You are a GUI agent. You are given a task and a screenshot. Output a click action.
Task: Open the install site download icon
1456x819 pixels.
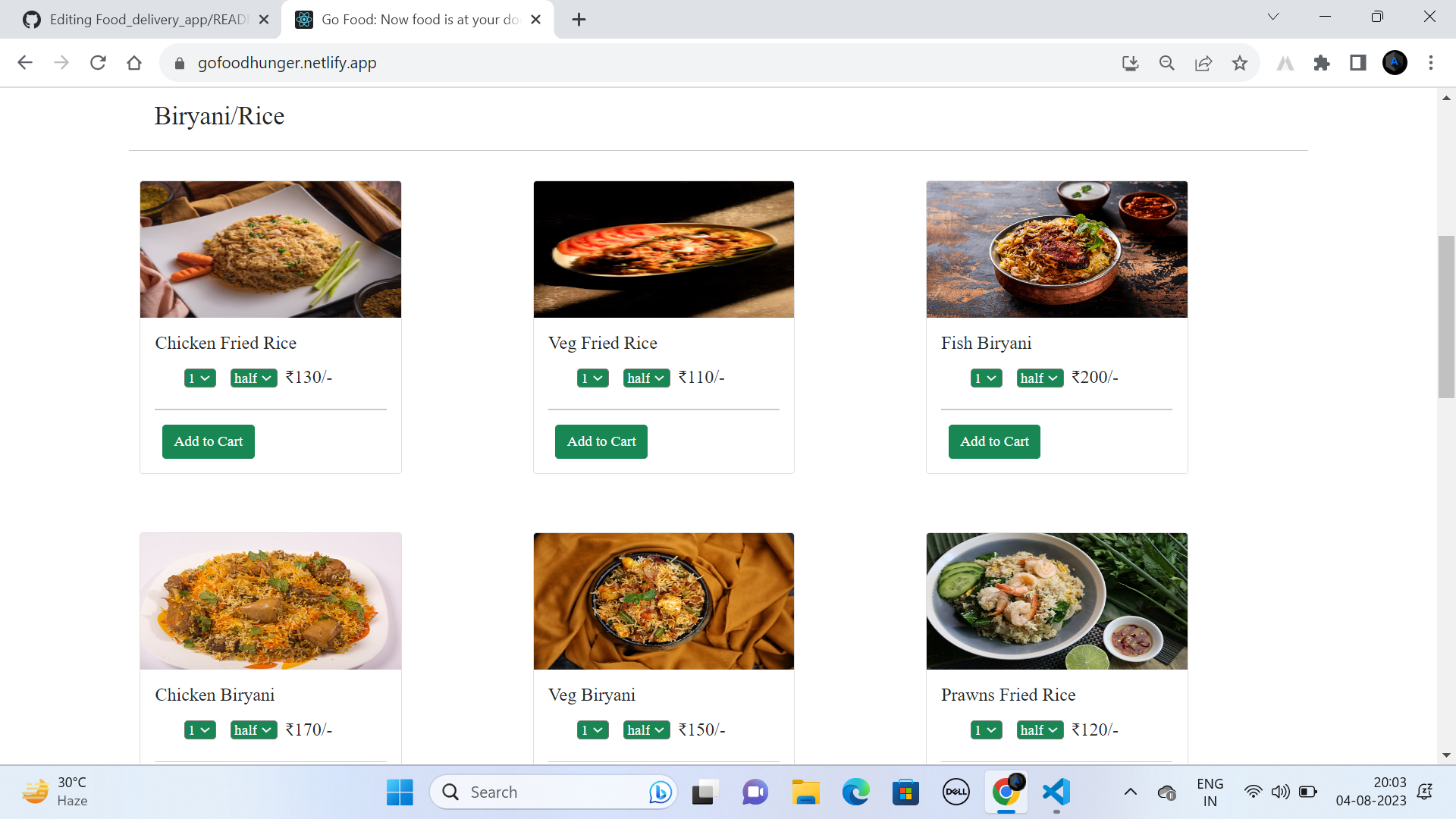1130,63
